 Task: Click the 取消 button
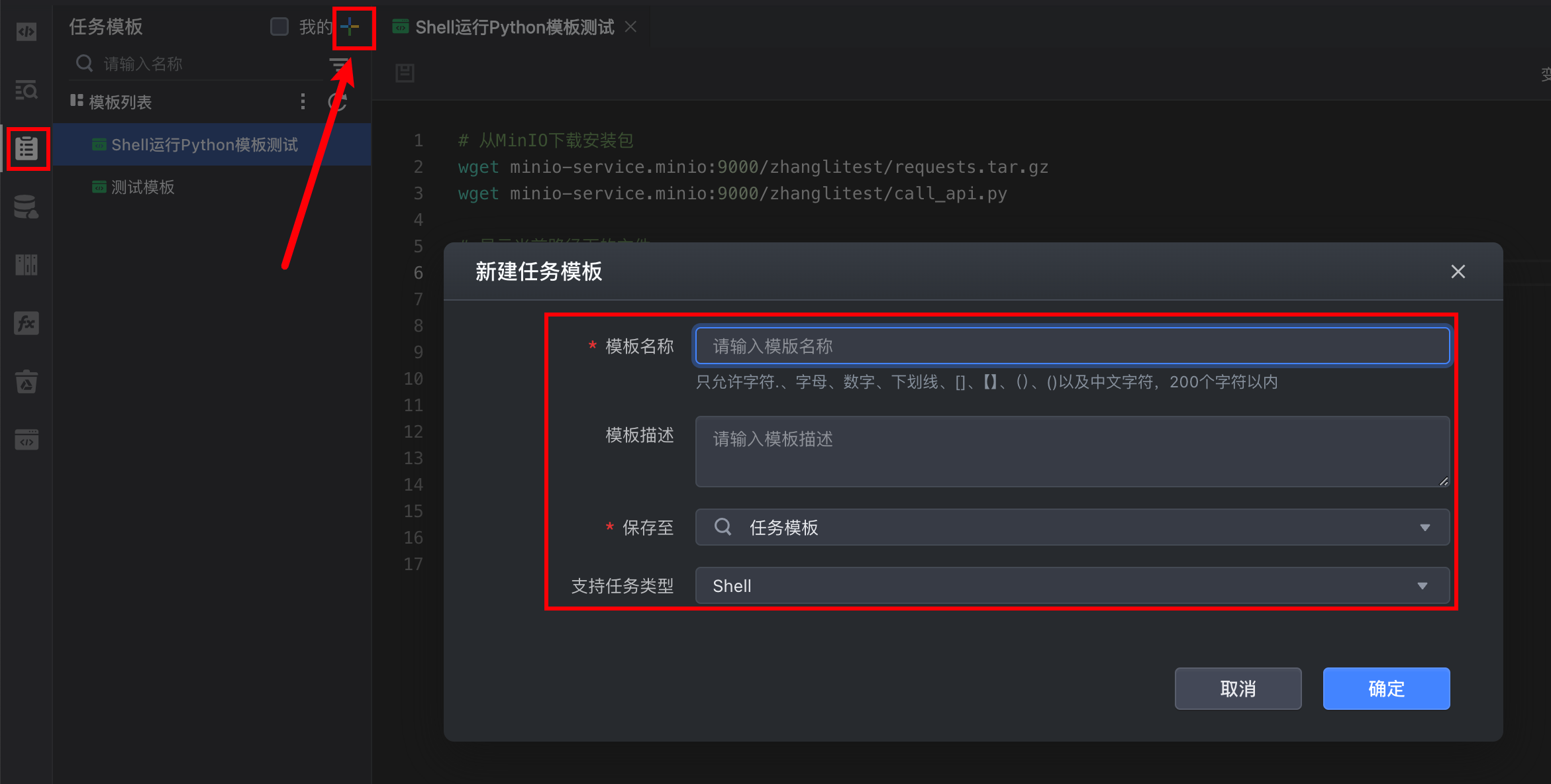1237,689
